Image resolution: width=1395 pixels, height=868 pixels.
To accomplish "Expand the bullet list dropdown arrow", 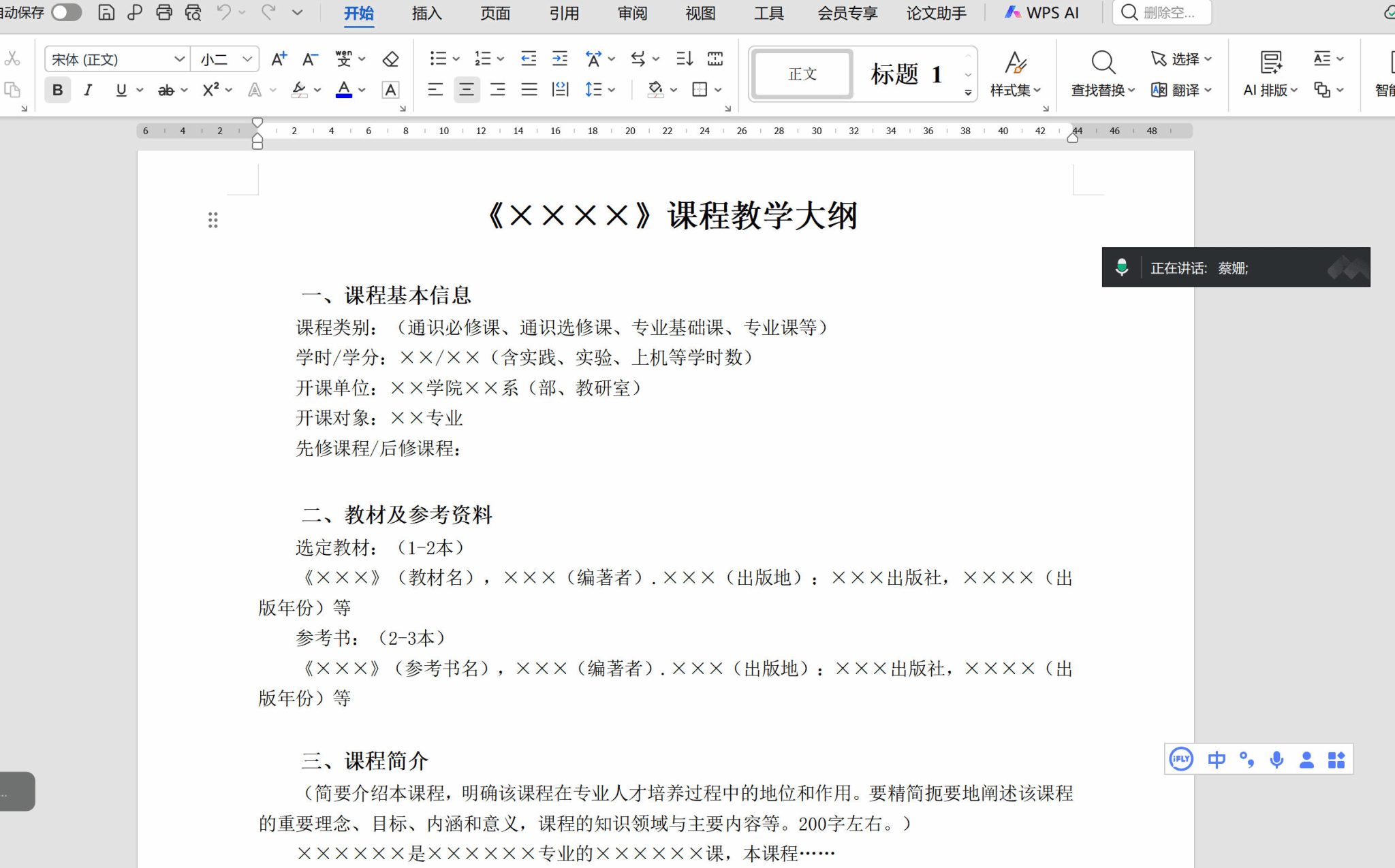I will (x=456, y=59).
